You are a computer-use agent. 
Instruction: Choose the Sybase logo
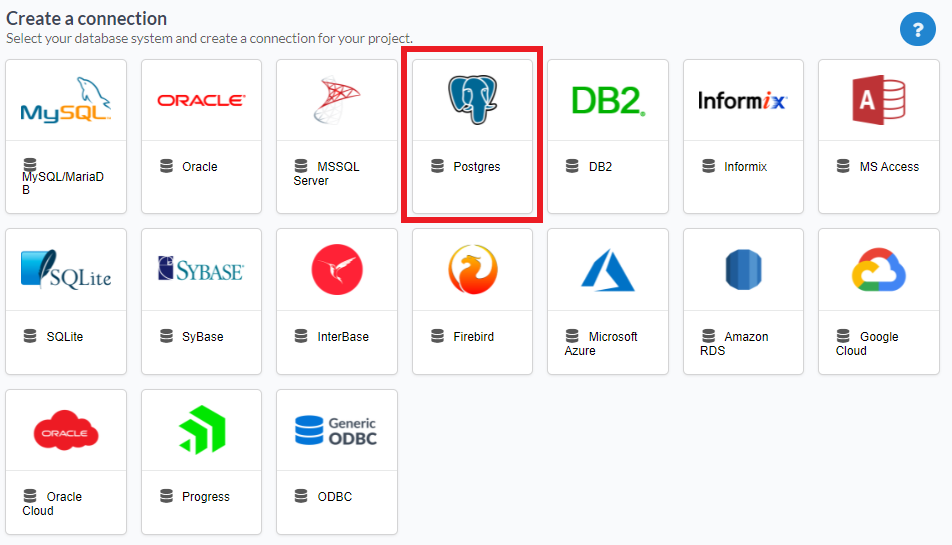(x=201, y=270)
